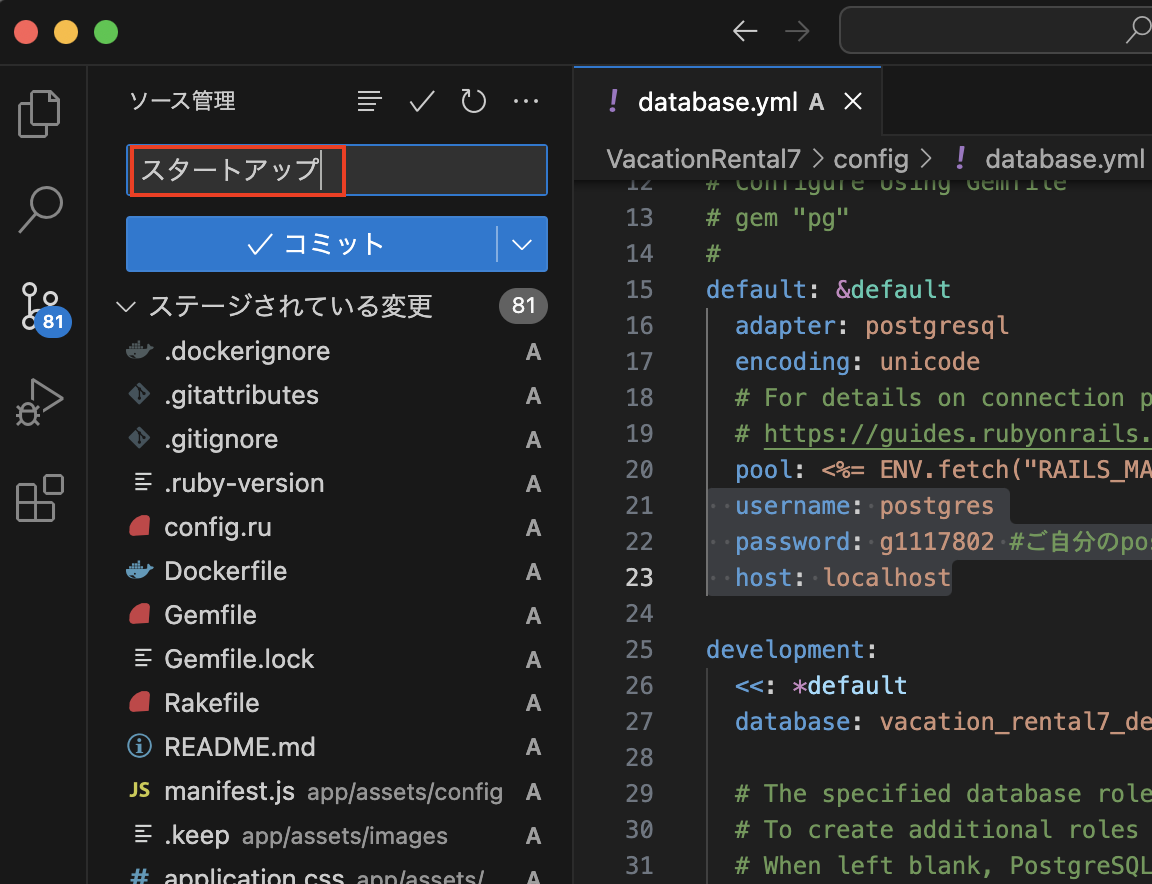Open .keep in app/assets/images
This screenshot has width=1152, height=884.
tap(196, 836)
